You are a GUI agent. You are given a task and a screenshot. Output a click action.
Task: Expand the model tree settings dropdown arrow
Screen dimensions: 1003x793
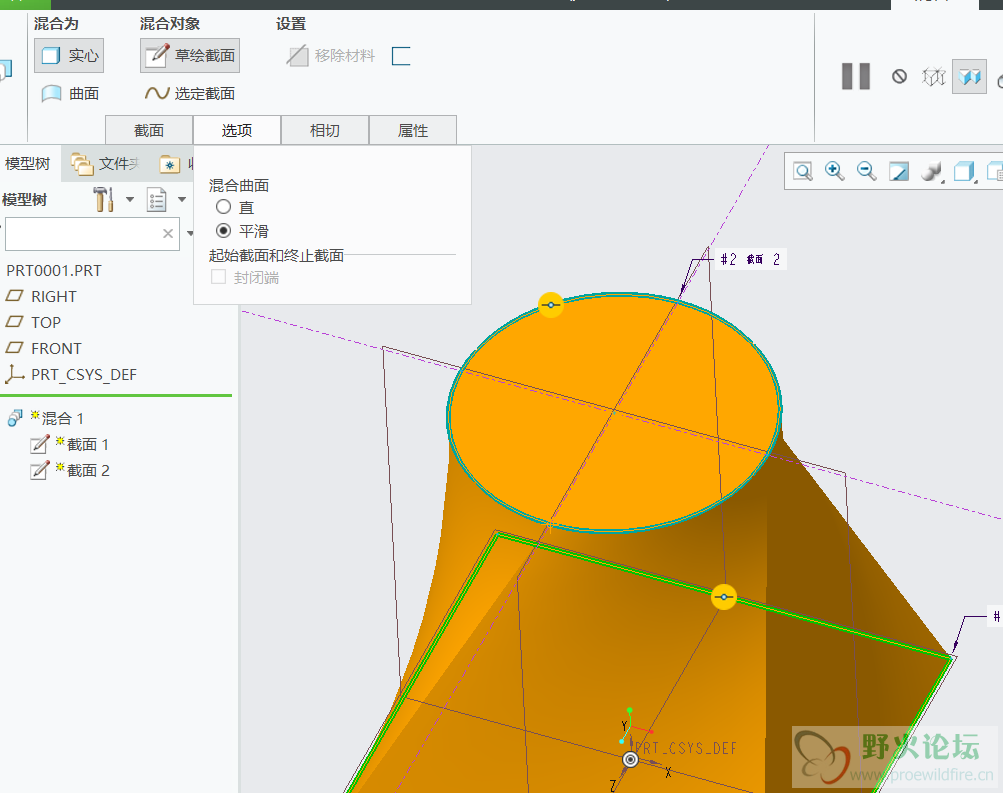[x=130, y=200]
